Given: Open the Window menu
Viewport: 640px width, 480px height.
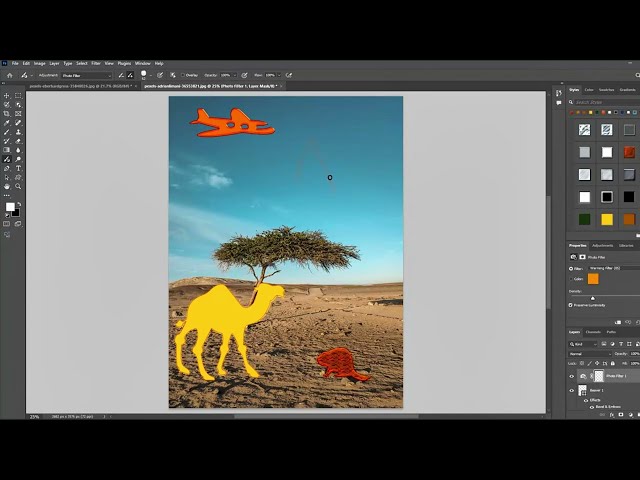Looking at the screenshot, I should point(142,63).
